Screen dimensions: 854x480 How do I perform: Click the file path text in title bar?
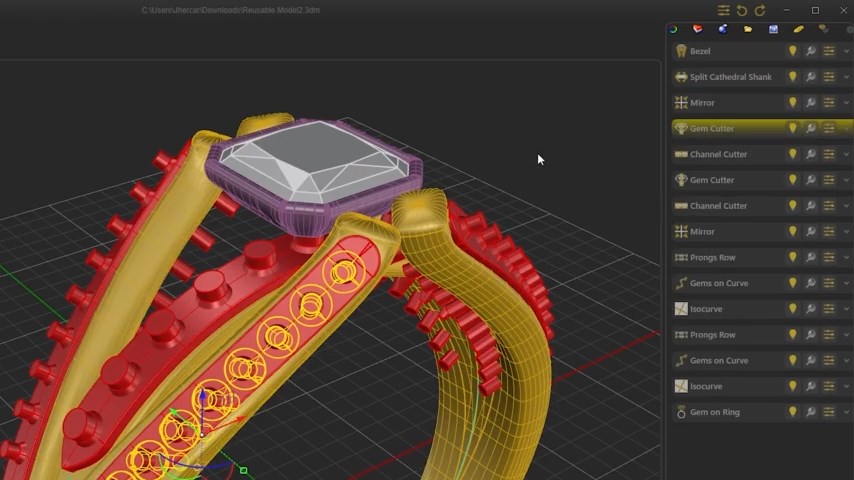[231, 10]
